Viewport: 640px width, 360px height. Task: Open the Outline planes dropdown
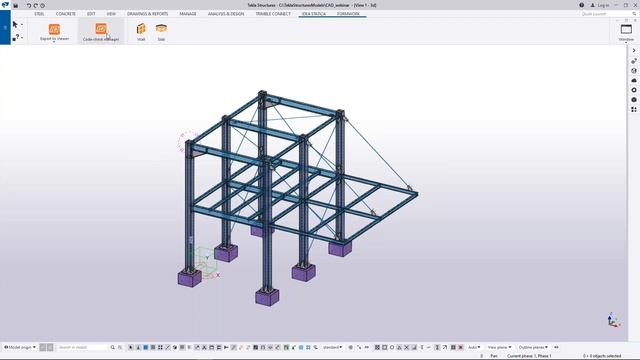533,347
